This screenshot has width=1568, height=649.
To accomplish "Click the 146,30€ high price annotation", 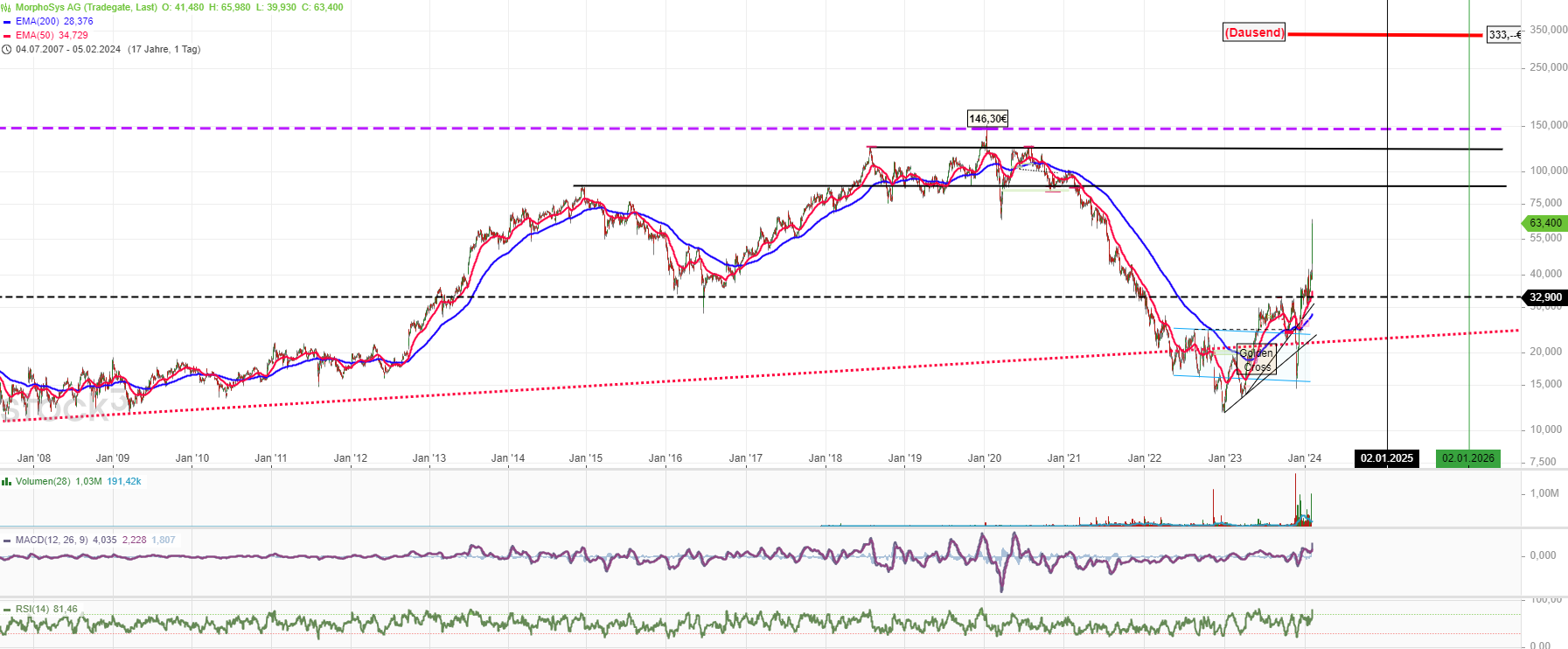I will coord(987,119).
